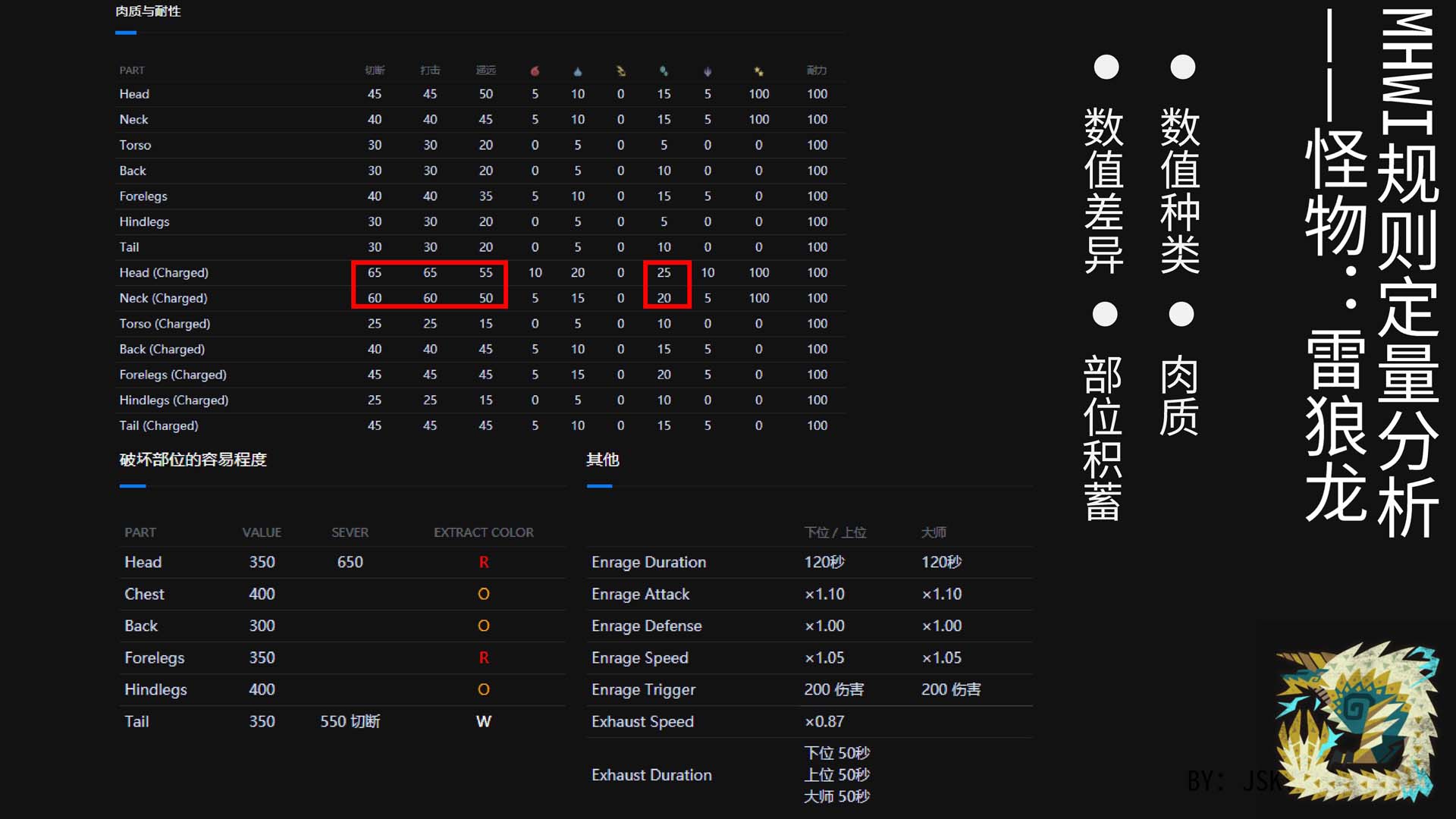The height and width of the screenshot is (819, 1456).
Task: Click the thunder element lightning icon
Action: tap(621, 71)
